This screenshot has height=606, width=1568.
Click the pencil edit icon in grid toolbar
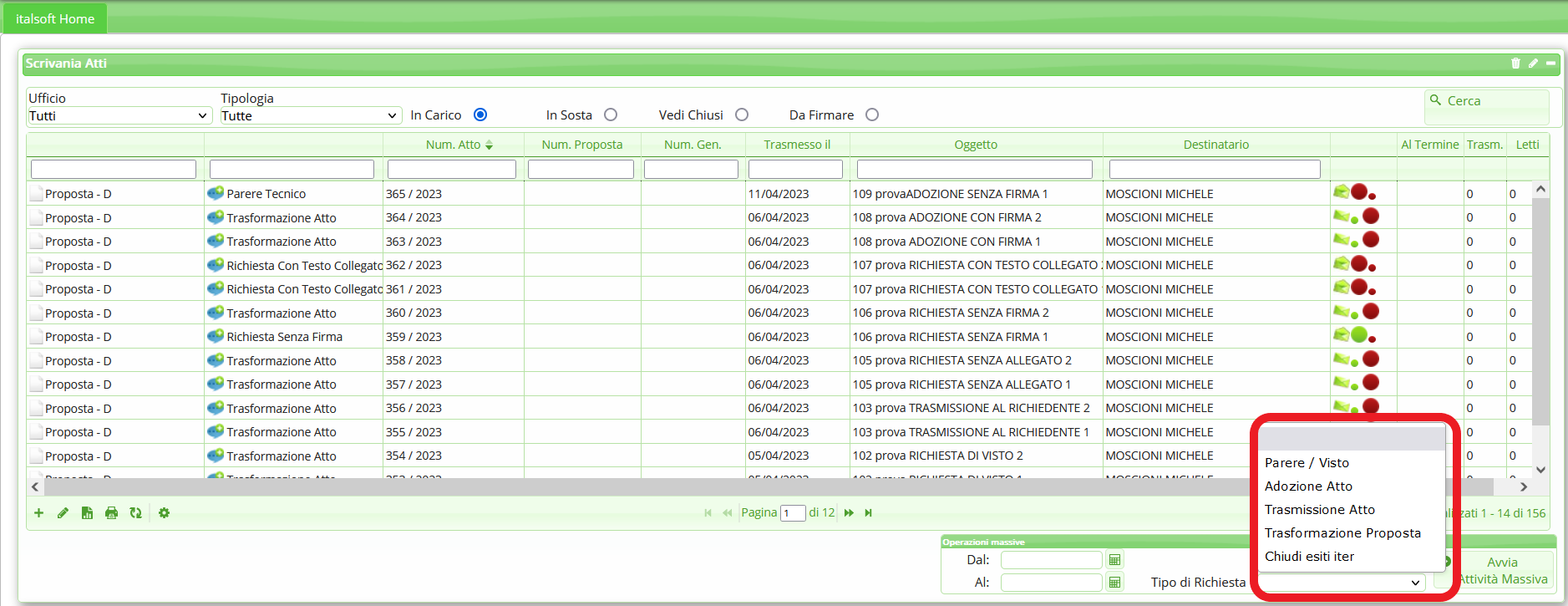point(63,513)
